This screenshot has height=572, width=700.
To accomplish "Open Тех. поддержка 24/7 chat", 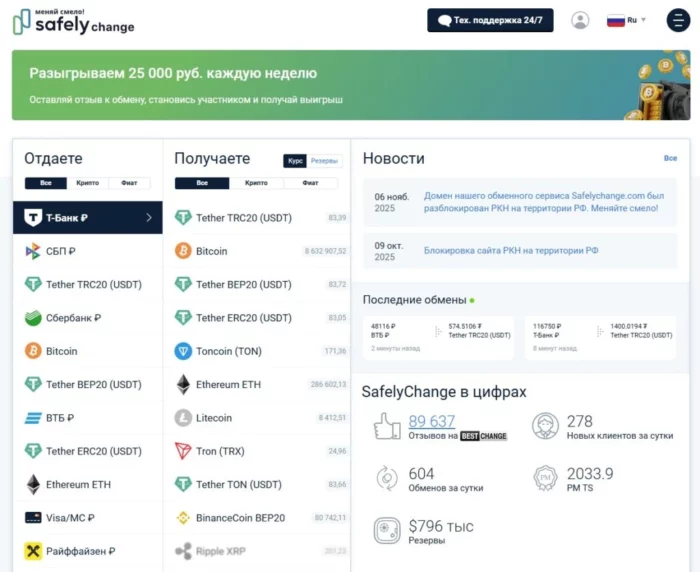I will pos(490,20).
